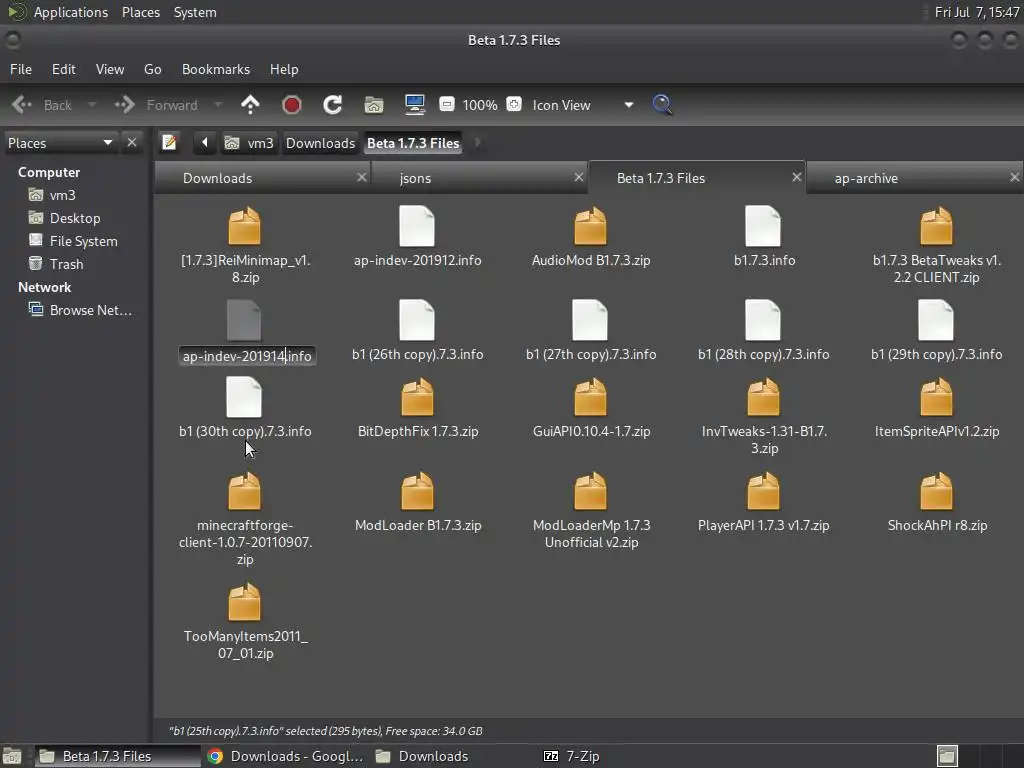Viewport: 1024px width, 768px height.
Task: Open the Bookmarks menu
Action: [x=216, y=69]
